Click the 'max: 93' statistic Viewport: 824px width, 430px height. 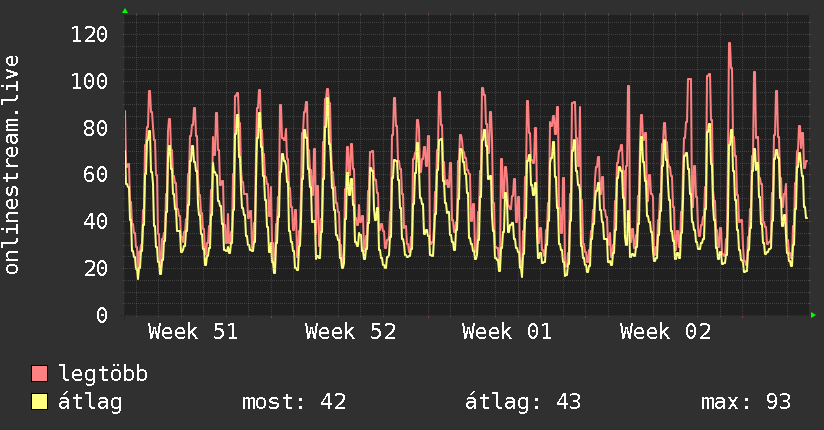coord(746,402)
